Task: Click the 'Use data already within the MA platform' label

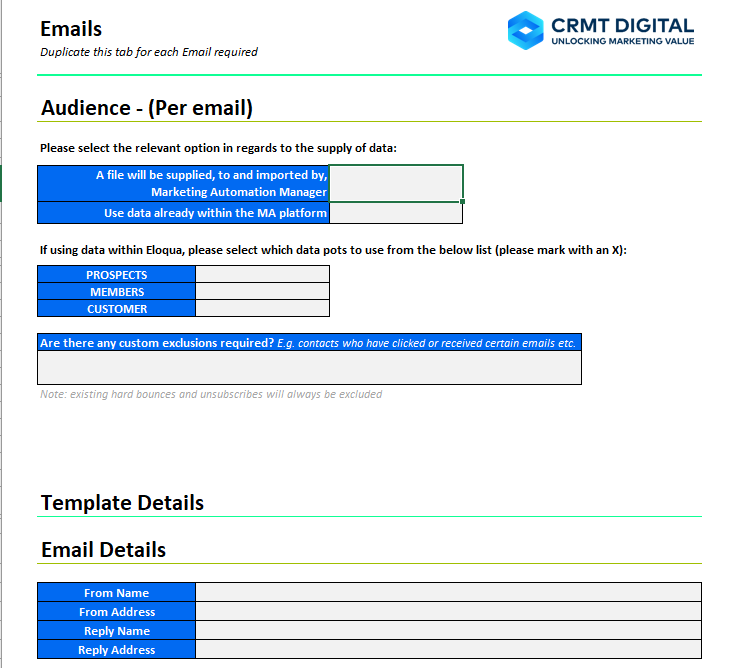Action: pyautogui.click(x=183, y=213)
